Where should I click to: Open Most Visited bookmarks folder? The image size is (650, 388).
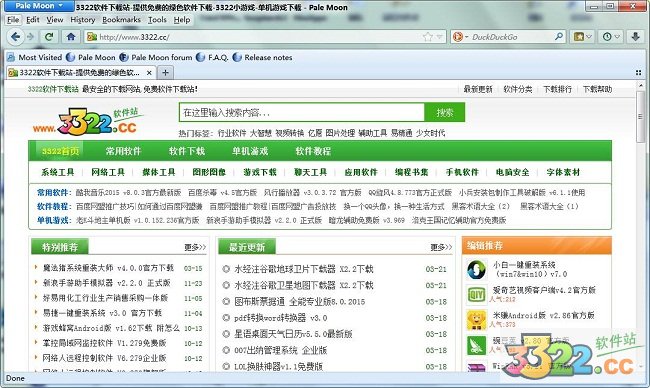(x=35, y=57)
